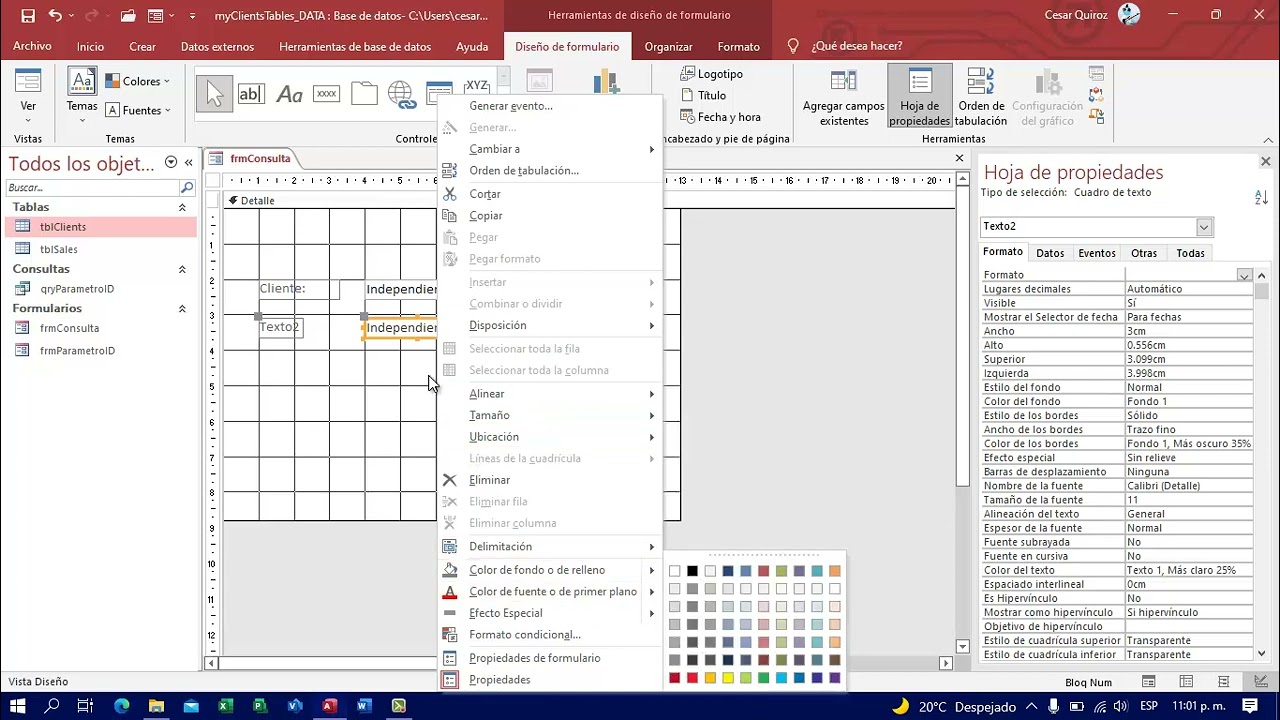Pick the yellow swatch in the bottom row
The image size is (1280, 720).
tap(728, 678)
